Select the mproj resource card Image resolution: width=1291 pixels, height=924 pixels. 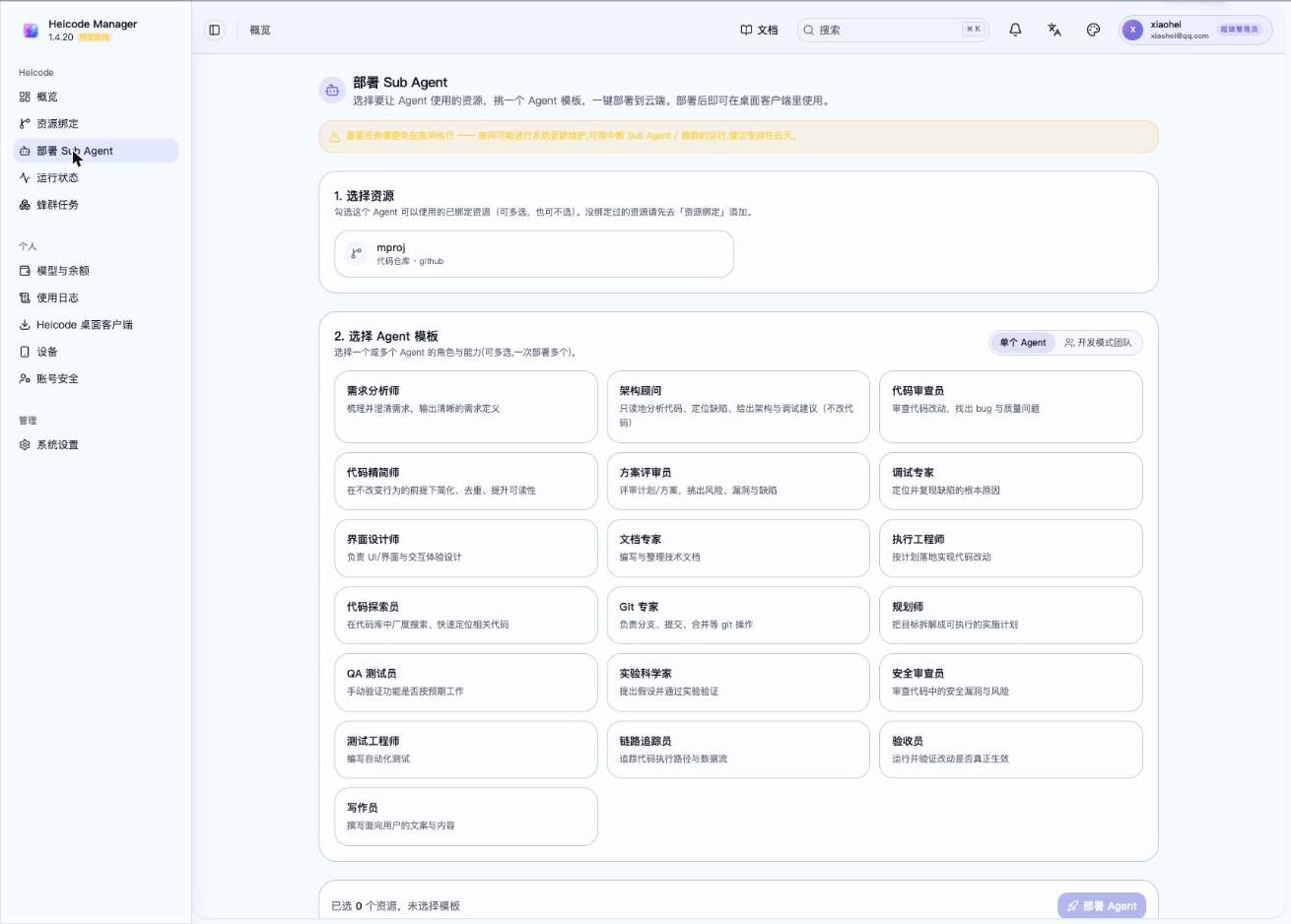534,254
